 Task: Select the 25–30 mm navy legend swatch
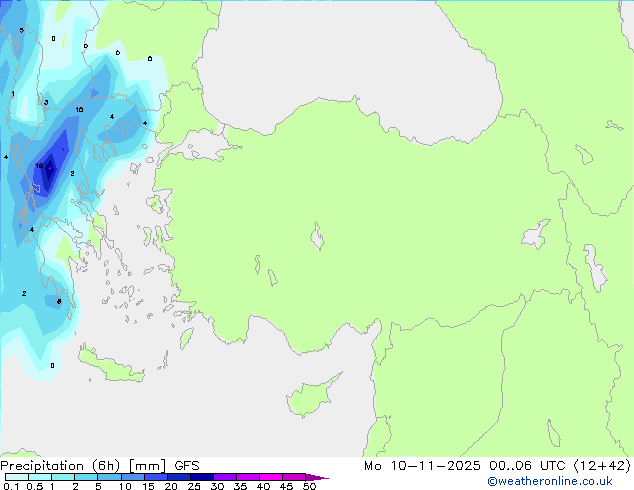pyautogui.click(x=201, y=477)
